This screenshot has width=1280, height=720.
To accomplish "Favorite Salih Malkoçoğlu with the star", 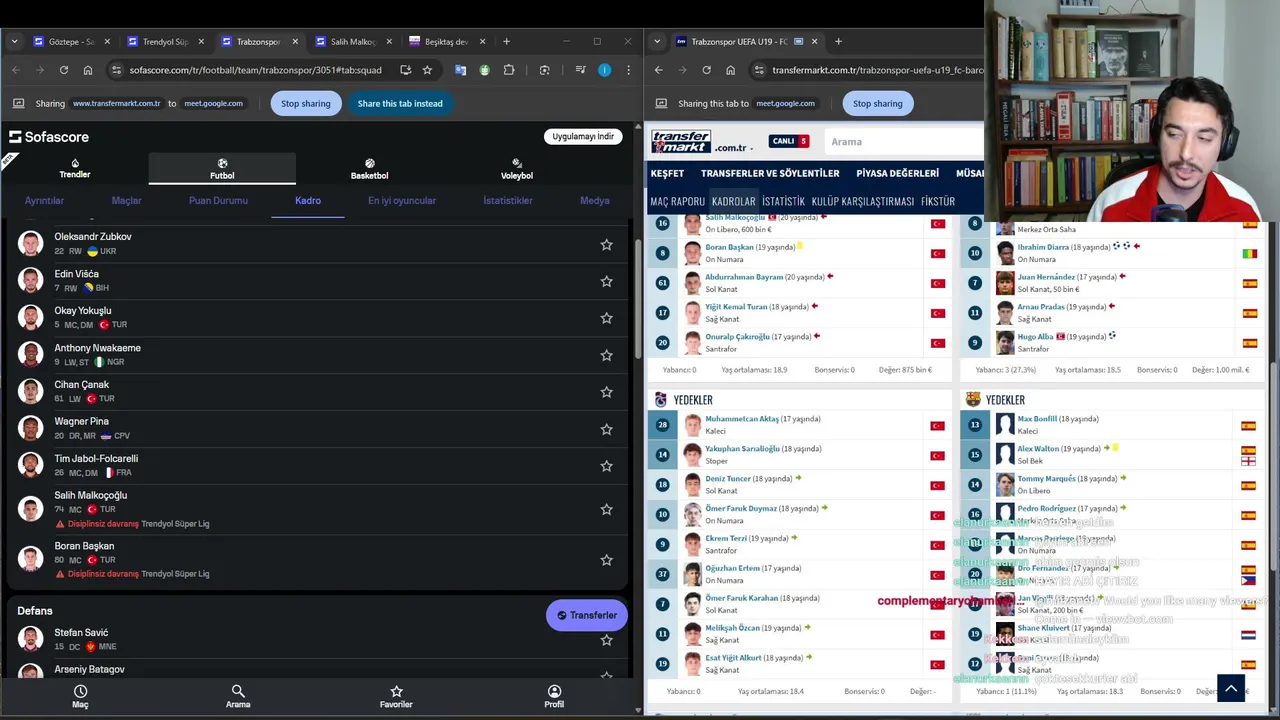I will click(x=606, y=509).
